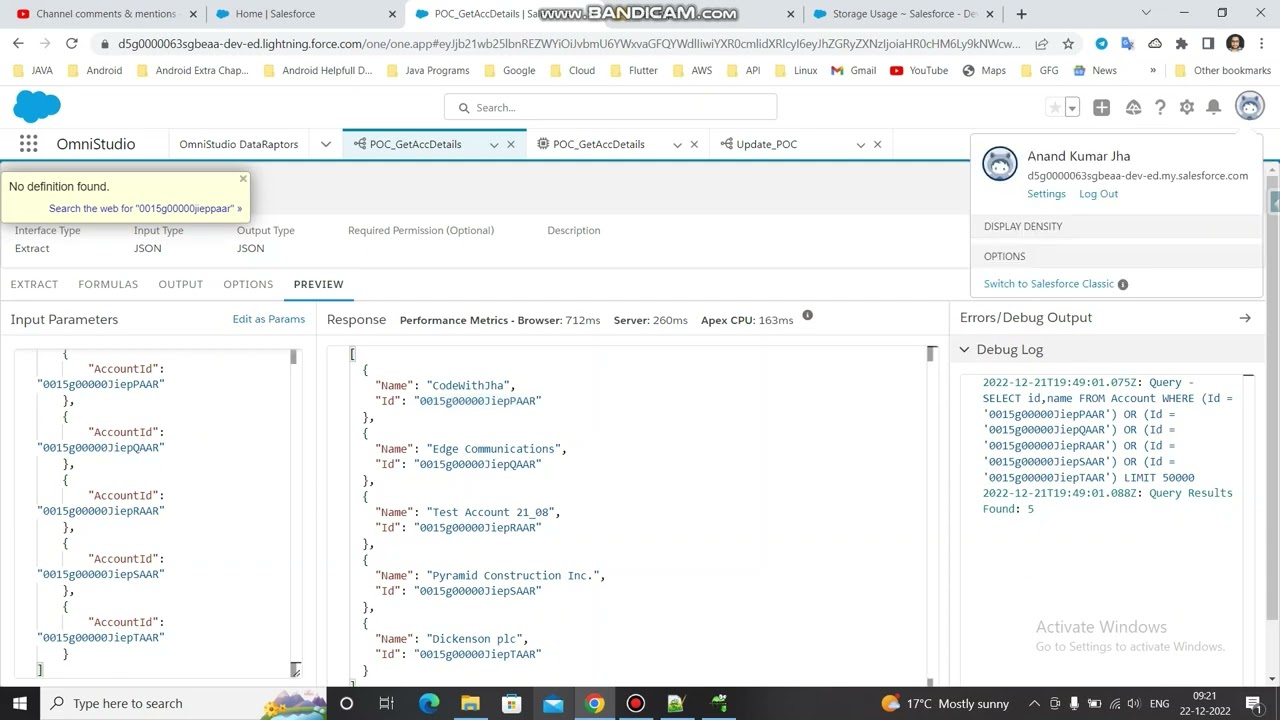Close the second POC_GetAccDetails tab
1280x720 pixels.
coord(694,144)
